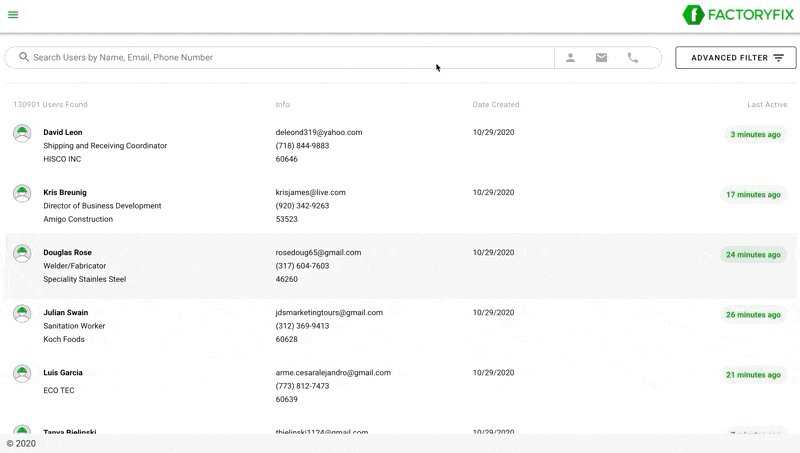800x453 pixels.
Task: Open Kris Breunig's user name
Action: tap(65, 192)
